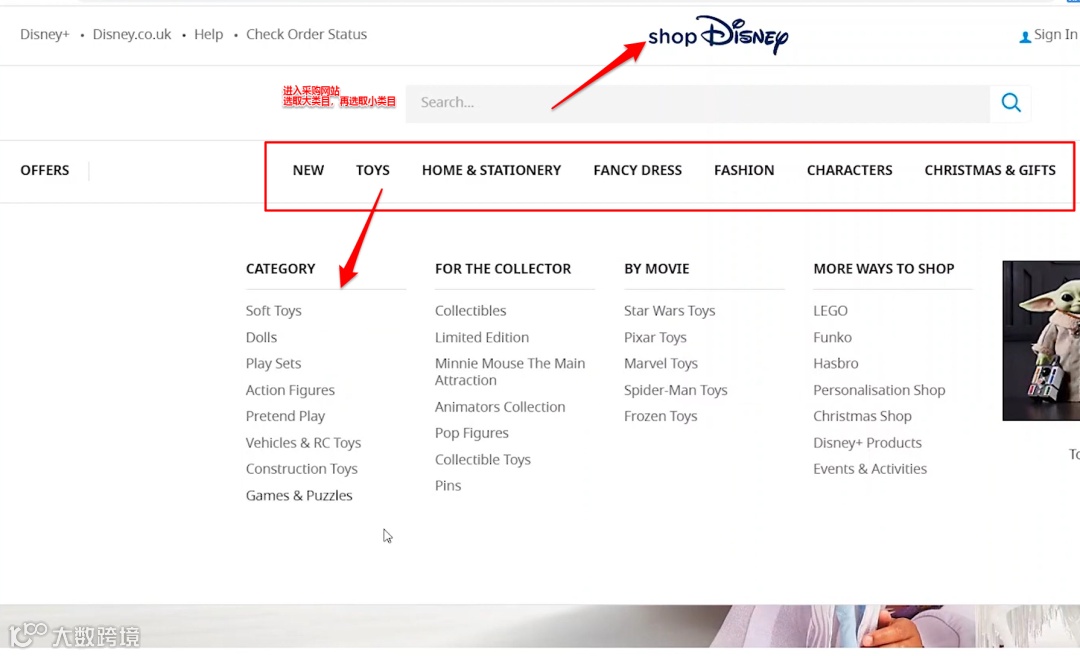Open Disney+ Products link
The image size is (1080, 656).
pyautogui.click(x=867, y=443)
